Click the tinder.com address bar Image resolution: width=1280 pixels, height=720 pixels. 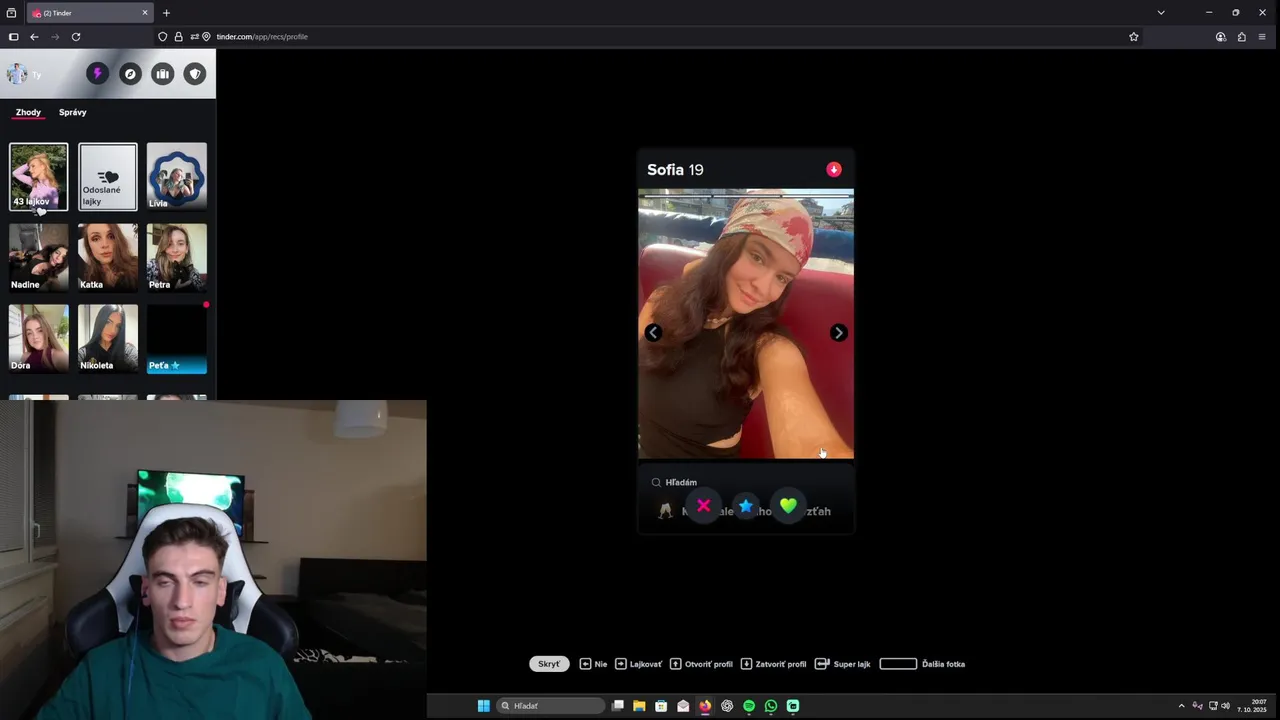click(x=650, y=37)
